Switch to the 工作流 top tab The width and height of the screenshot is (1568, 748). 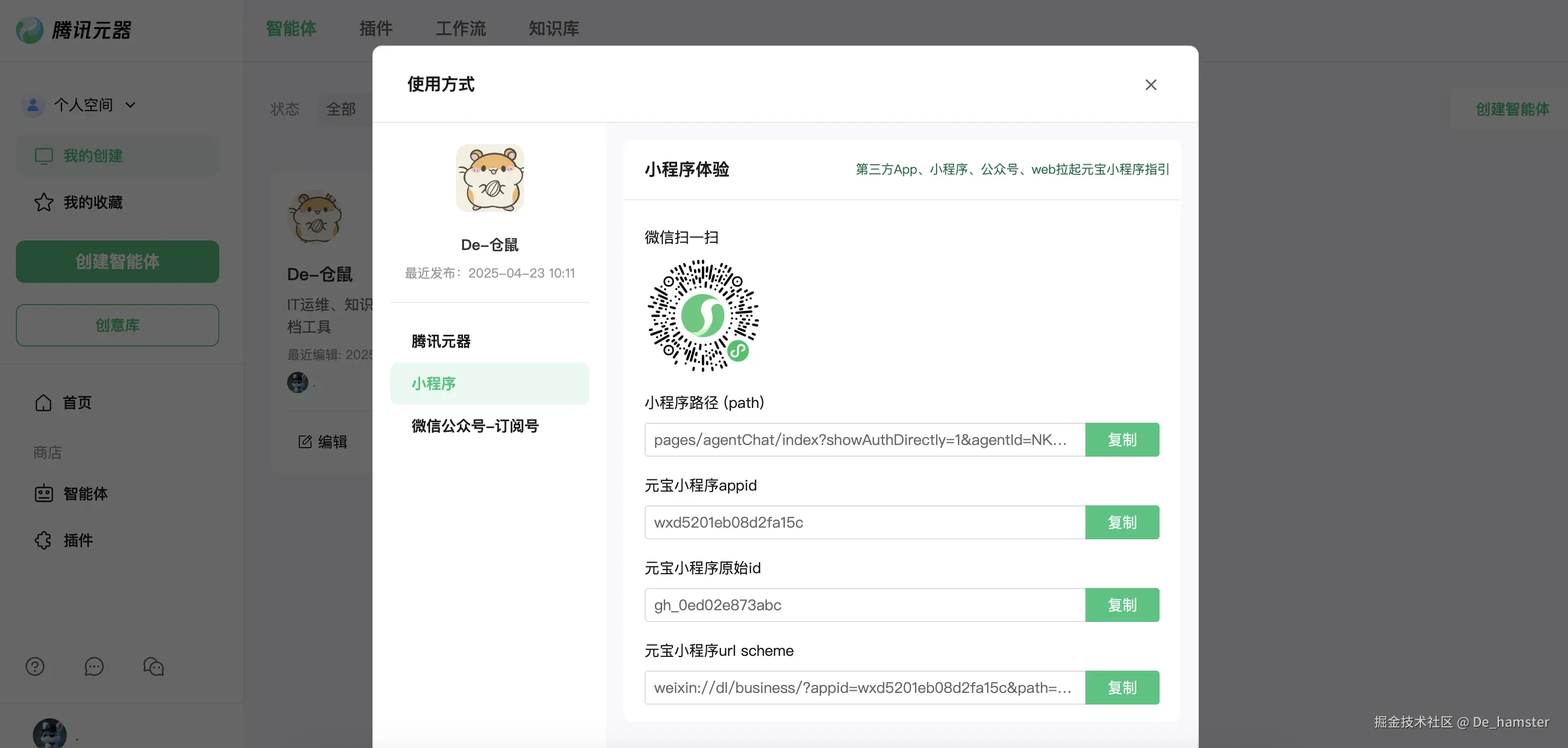(x=461, y=29)
